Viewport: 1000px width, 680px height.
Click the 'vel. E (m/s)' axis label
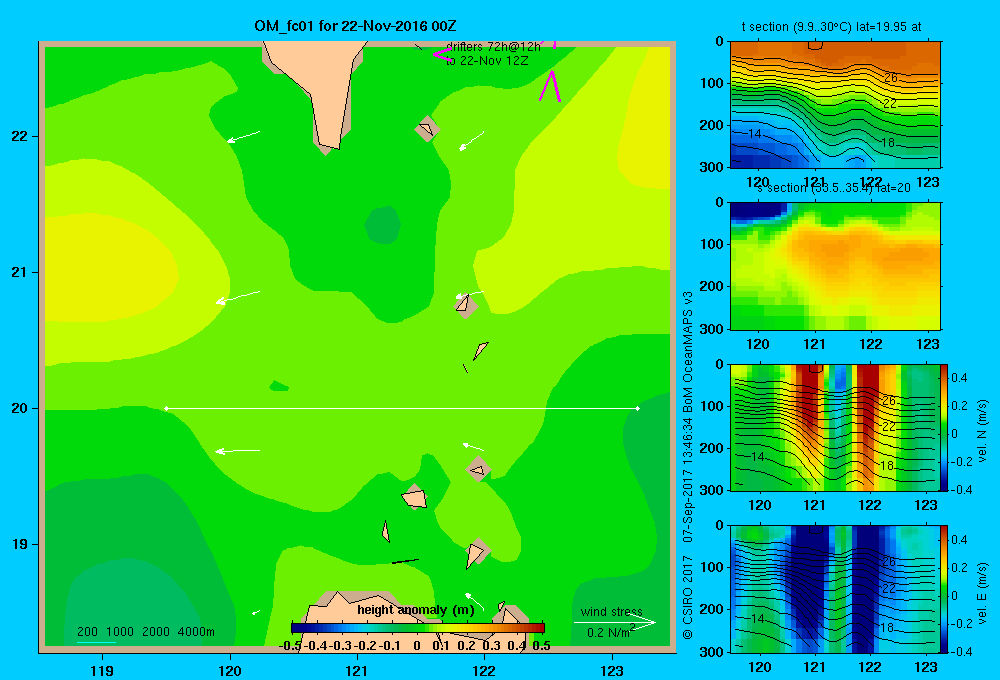pyautogui.click(x=982, y=592)
